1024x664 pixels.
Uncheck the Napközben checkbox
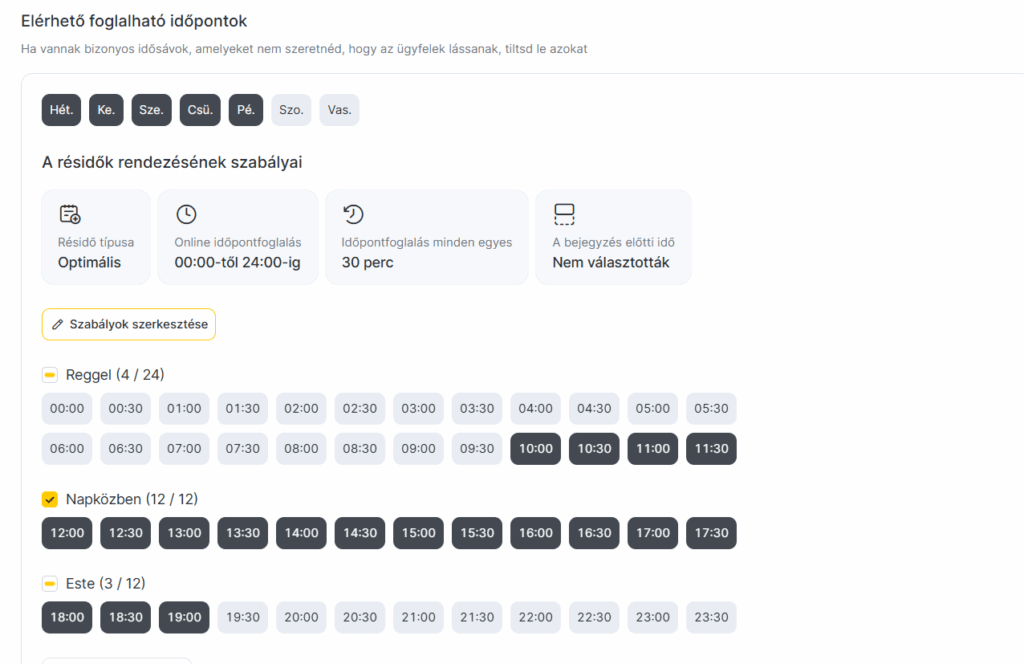[x=50, y=499]
